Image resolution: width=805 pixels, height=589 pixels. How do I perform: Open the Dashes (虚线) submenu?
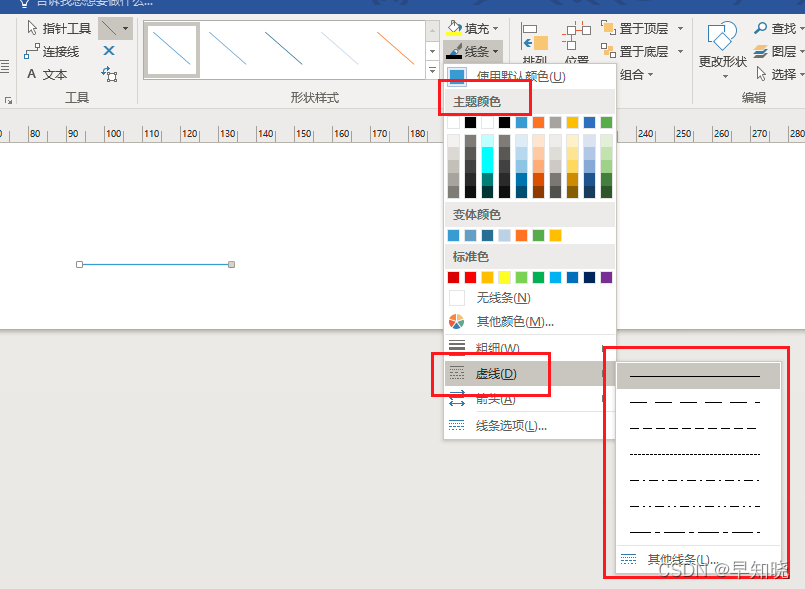(529, 373)
